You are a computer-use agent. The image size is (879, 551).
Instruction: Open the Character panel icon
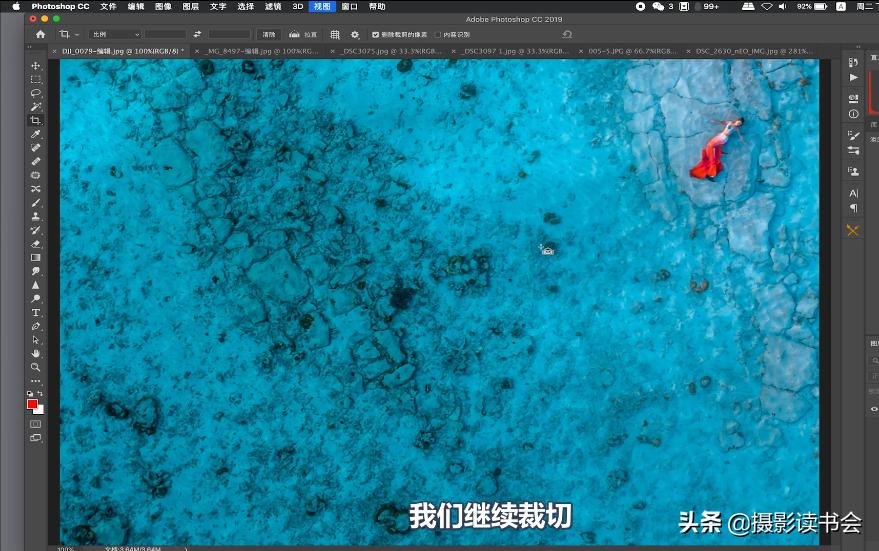(x=853, y=193)
